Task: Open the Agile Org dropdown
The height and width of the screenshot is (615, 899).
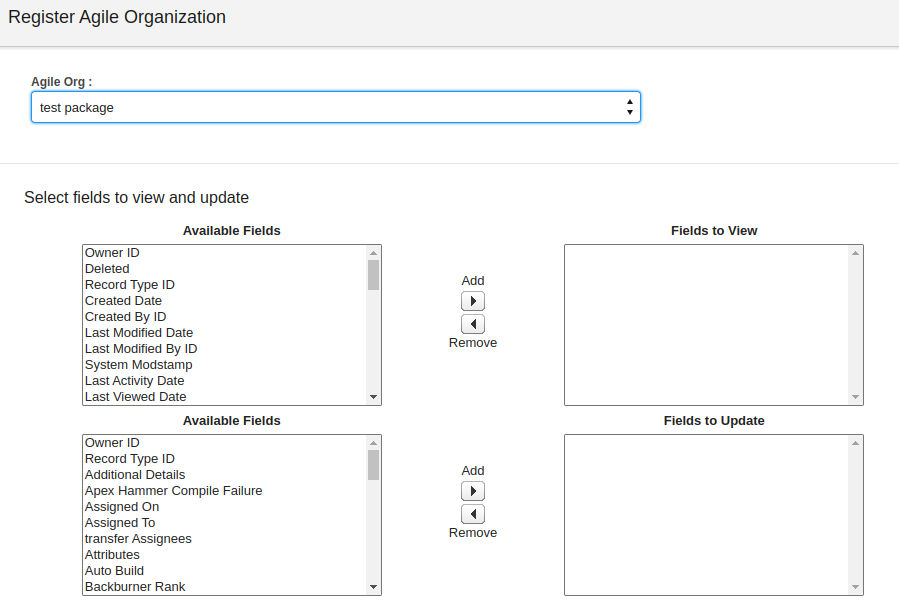Action: point(335,107)
